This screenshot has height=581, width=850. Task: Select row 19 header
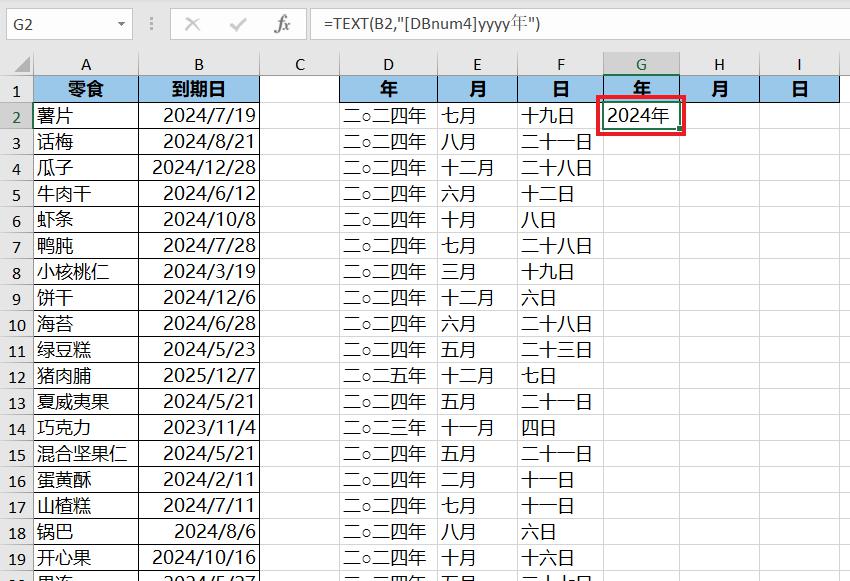pyautogui.click(x=16, y=558)
